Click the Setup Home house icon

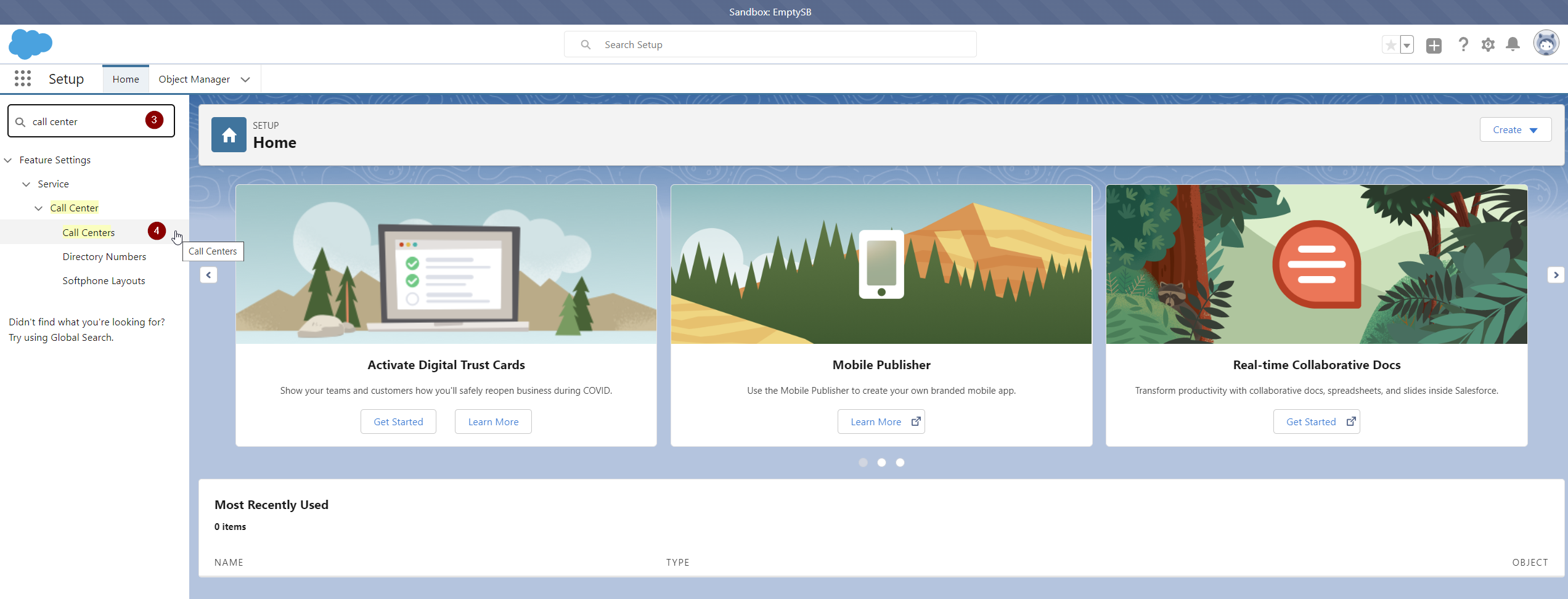click(x=229, y=135)
